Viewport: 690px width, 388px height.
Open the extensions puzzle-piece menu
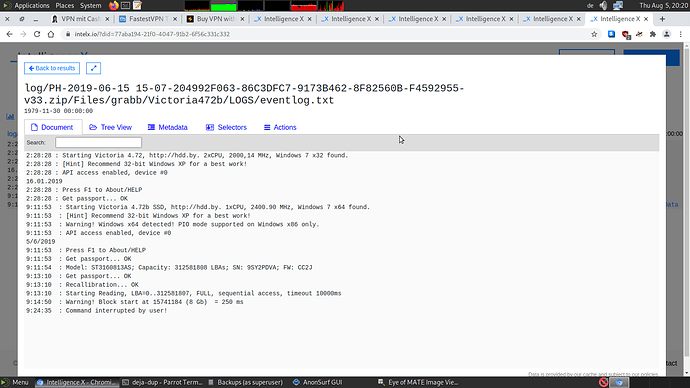[x=653, y=34]
